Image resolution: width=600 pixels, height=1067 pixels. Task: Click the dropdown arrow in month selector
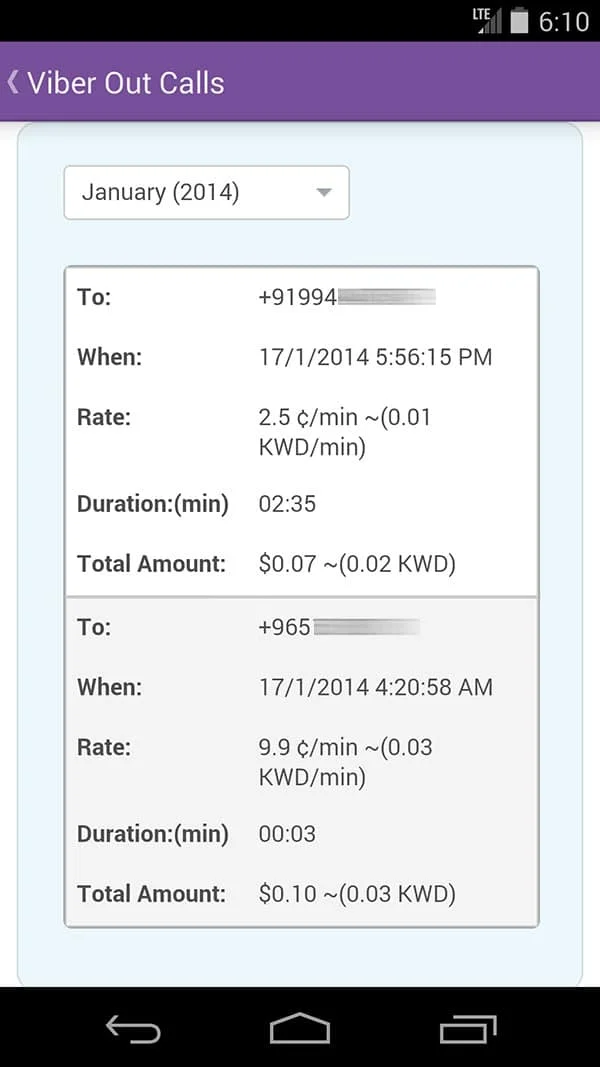pos(324,193)
